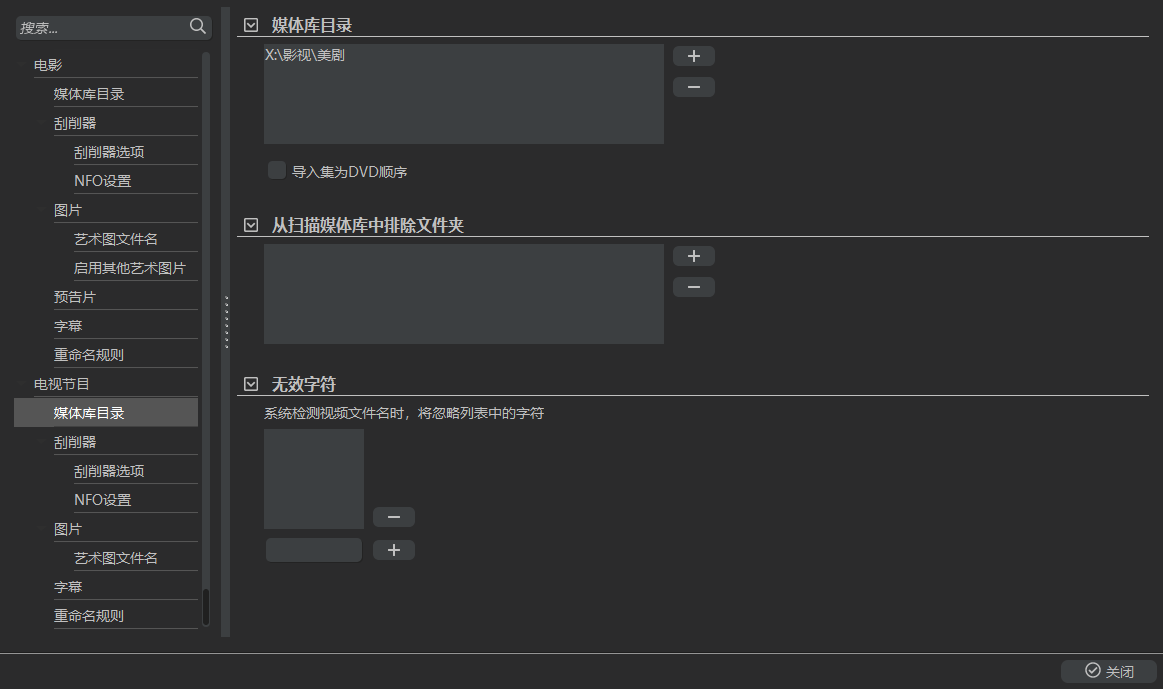Click the panel splitter handle dots
Viewport: 1163px width, 689px height.
click(x=227, y=322)
